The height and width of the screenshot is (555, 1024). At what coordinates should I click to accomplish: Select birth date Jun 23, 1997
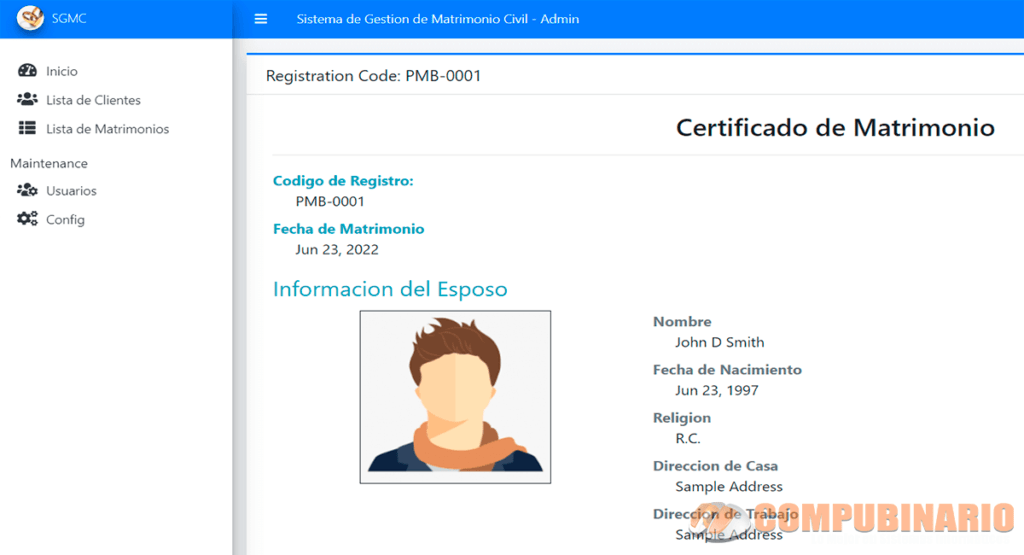click(x=717, y=390)
